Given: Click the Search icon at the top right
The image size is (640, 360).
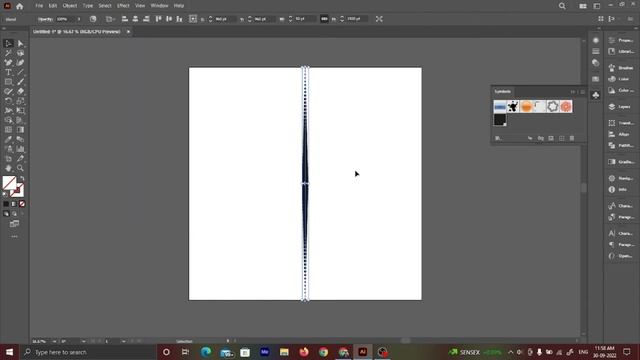Looking at the screenshot, I should click(x=562, y=6).
